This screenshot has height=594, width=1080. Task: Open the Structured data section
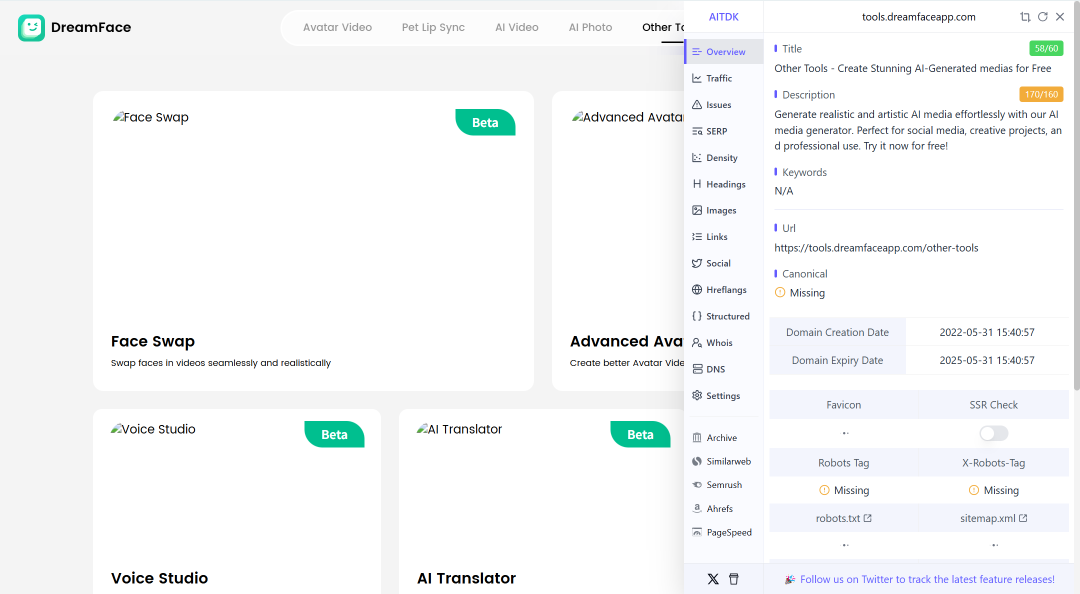724,316
